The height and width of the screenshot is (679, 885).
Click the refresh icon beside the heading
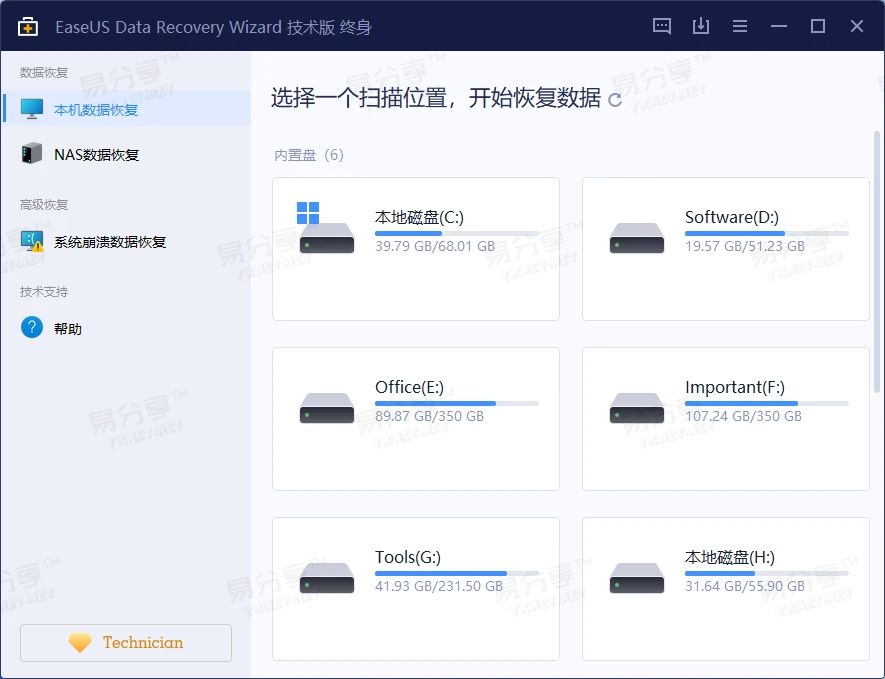(x=615, y=100)
